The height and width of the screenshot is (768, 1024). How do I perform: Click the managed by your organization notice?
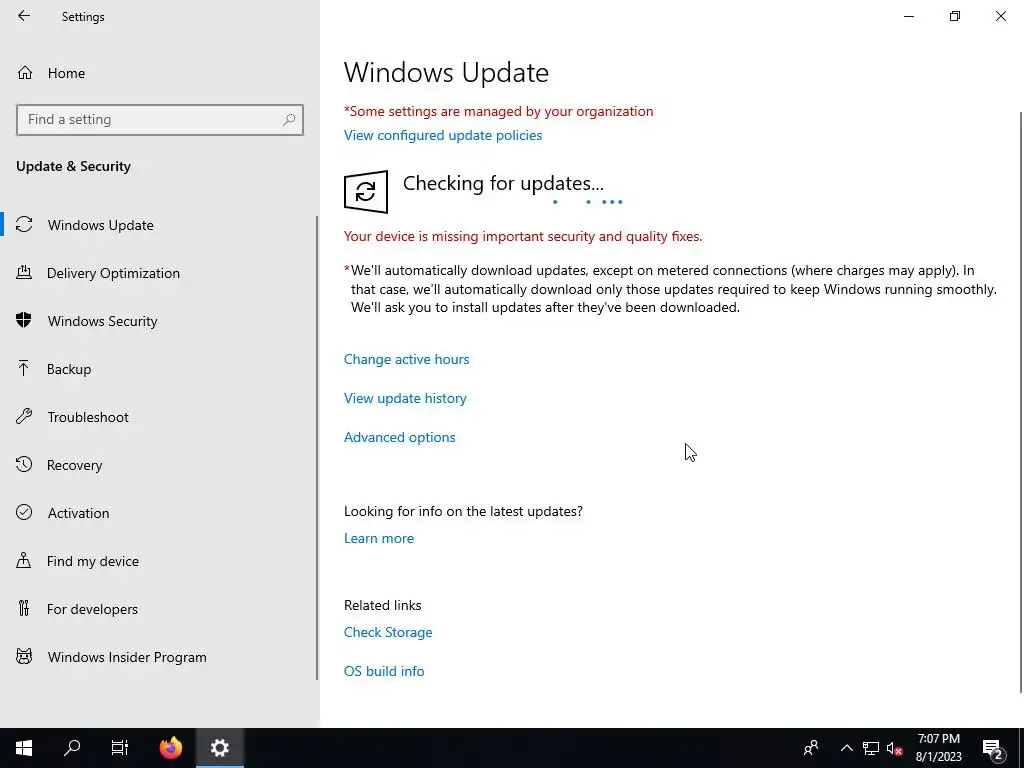(x=498, y=111)
